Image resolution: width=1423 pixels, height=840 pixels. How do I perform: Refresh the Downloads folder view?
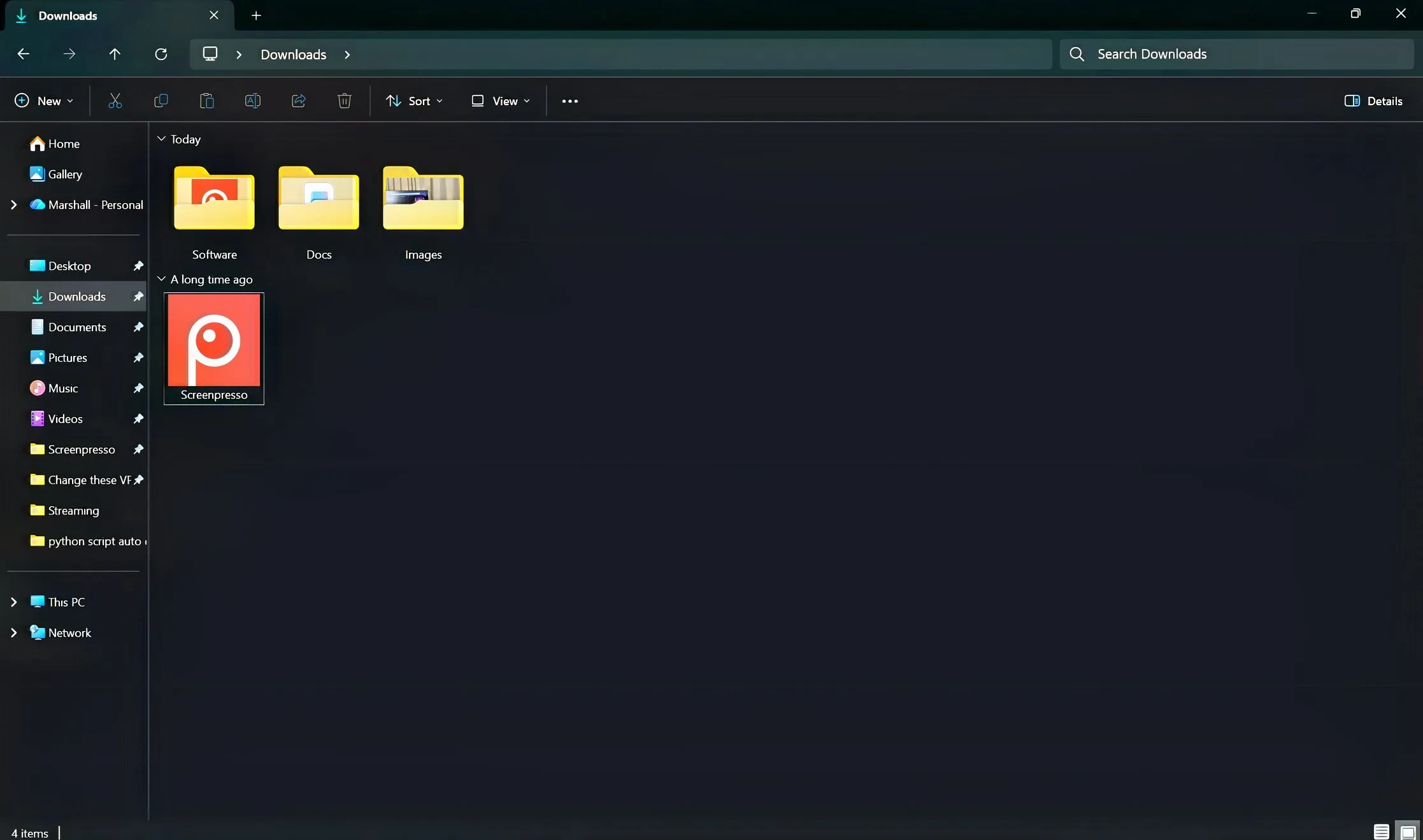[161, 54]
